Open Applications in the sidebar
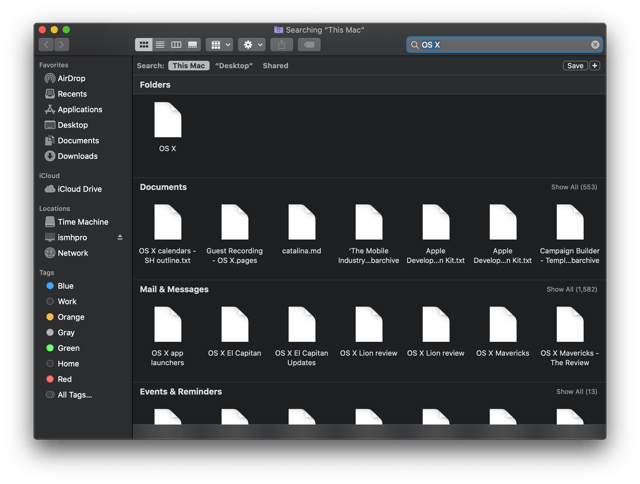640x484 pixels. (x=73, y=109)
